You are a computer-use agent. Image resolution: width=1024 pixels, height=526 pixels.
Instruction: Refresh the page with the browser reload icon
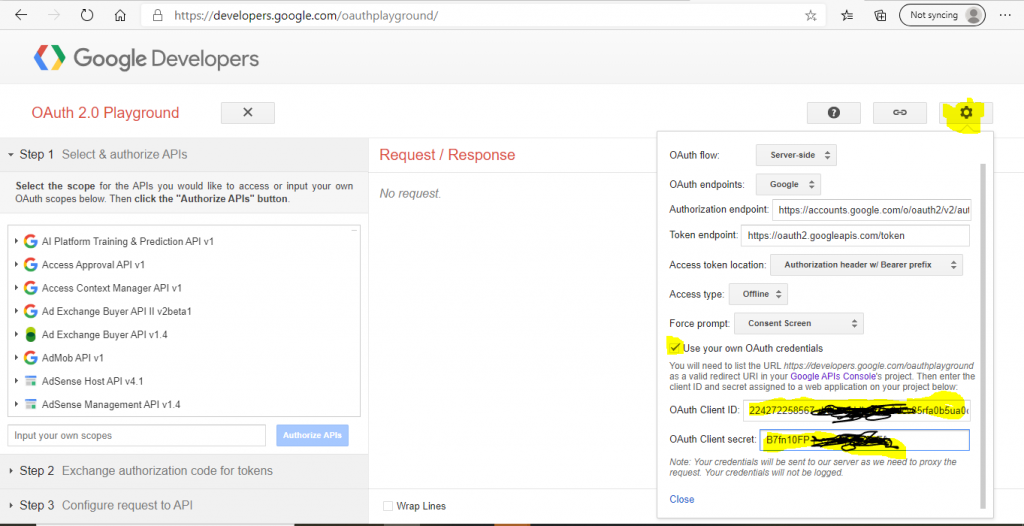[x=87, y=16]
